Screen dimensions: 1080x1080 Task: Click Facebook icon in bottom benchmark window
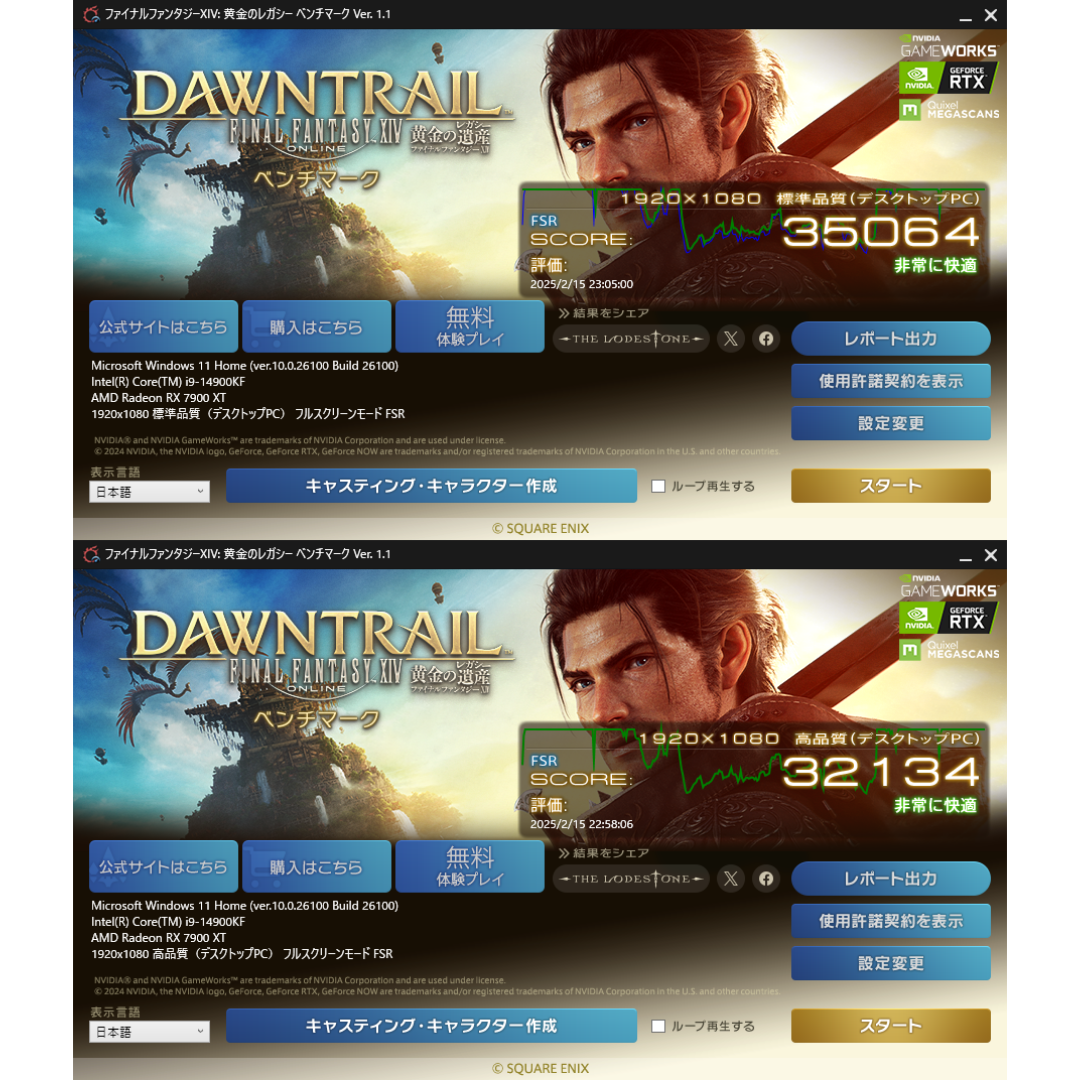[x=766, y=879]
